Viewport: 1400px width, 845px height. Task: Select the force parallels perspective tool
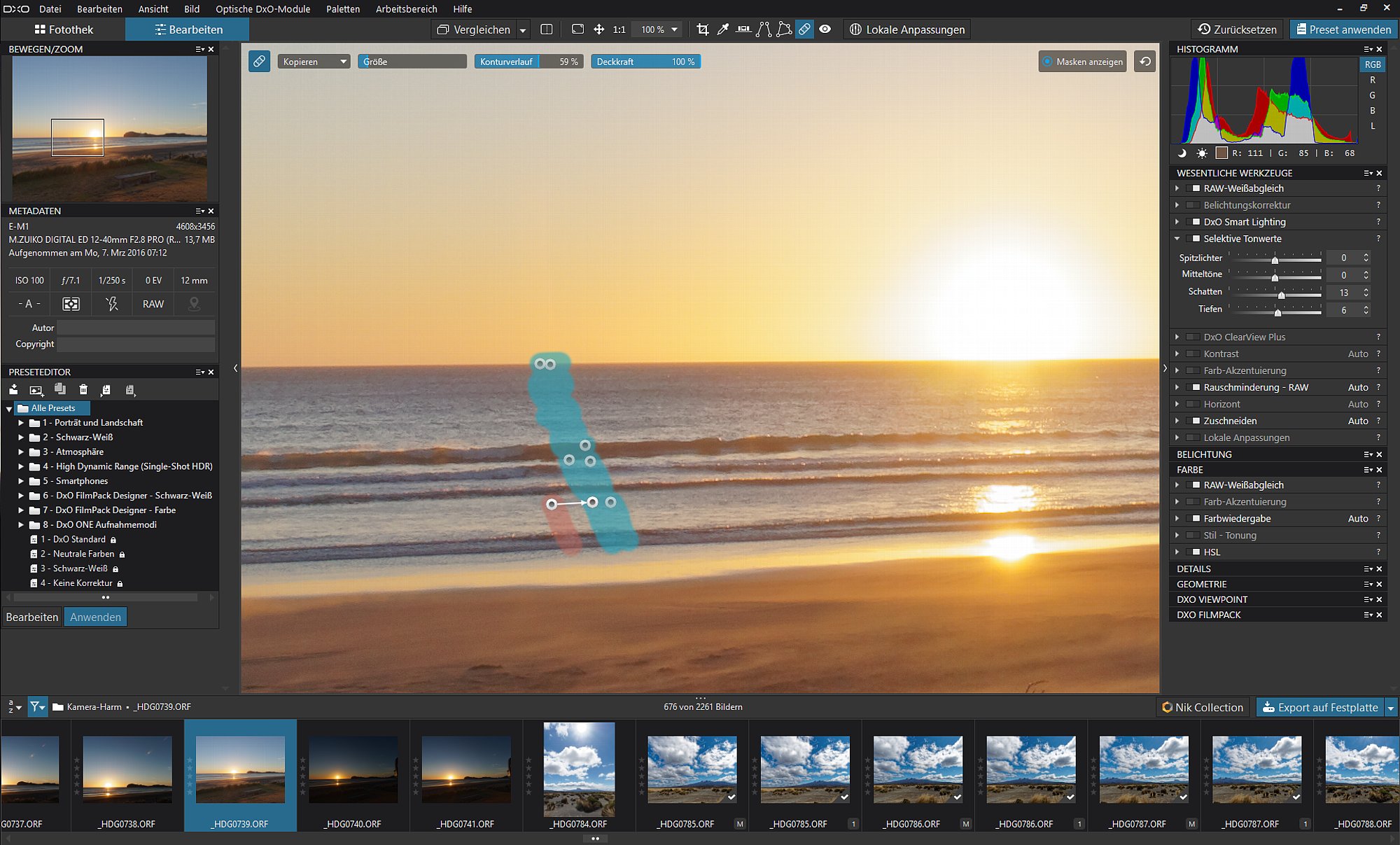(x=764, y=29)
